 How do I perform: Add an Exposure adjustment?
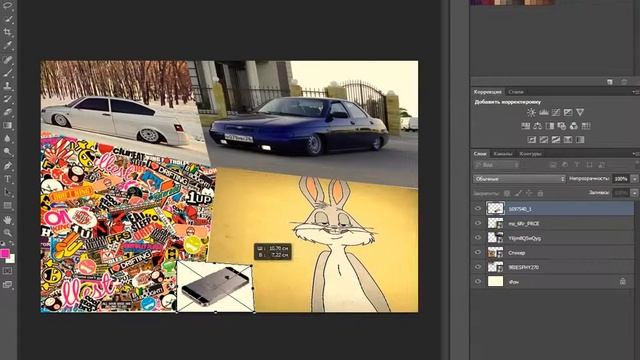[x=568, y=112]
